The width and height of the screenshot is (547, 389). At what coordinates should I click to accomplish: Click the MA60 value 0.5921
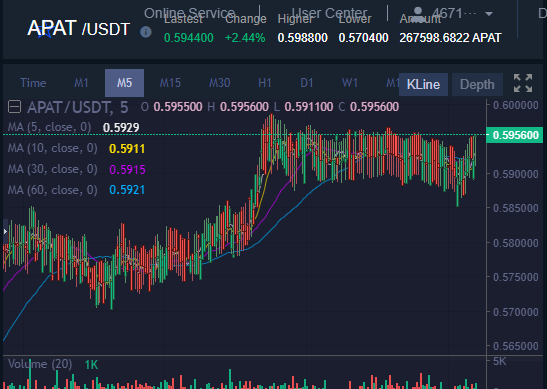[127, 190]
